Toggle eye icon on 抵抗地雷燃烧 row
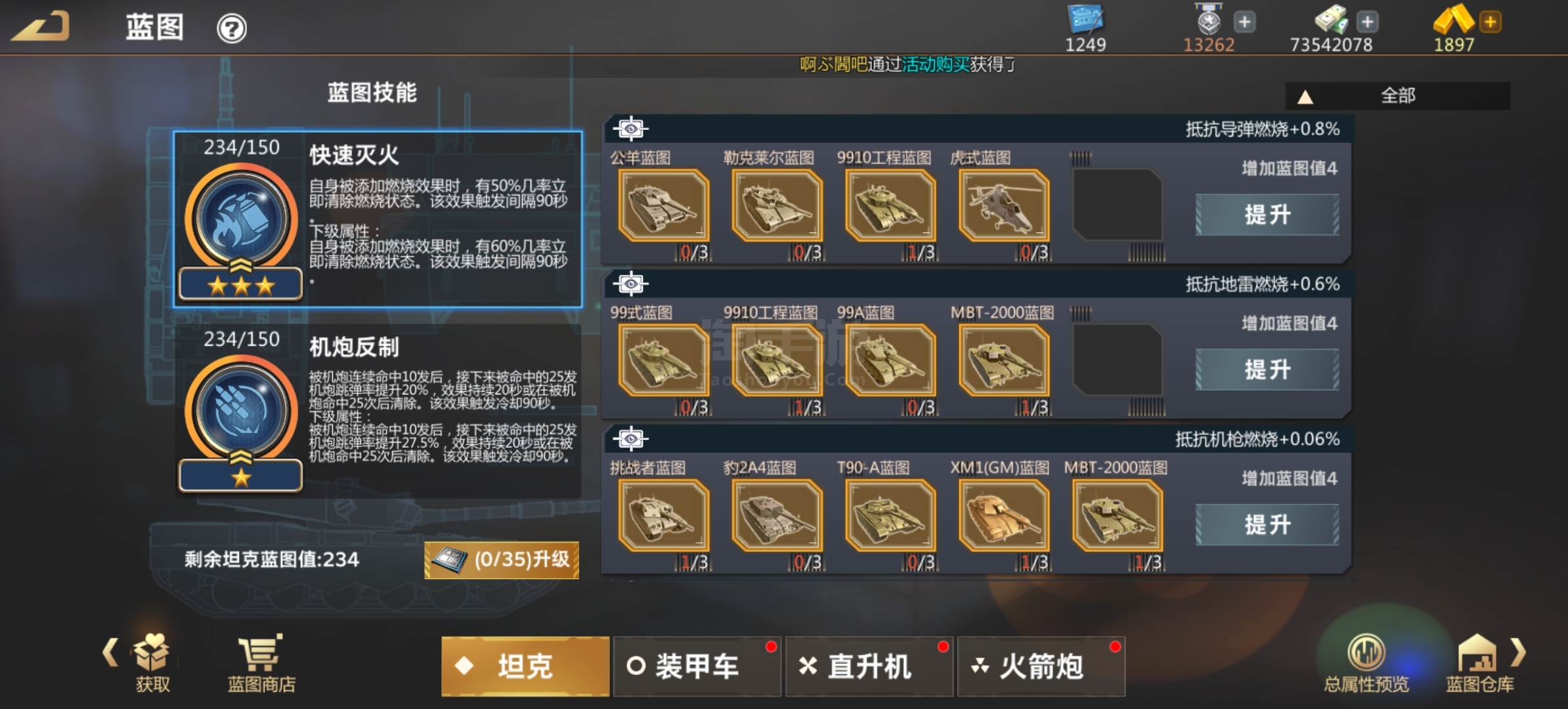Screen dimensions: 1568x709 point(630,284)
